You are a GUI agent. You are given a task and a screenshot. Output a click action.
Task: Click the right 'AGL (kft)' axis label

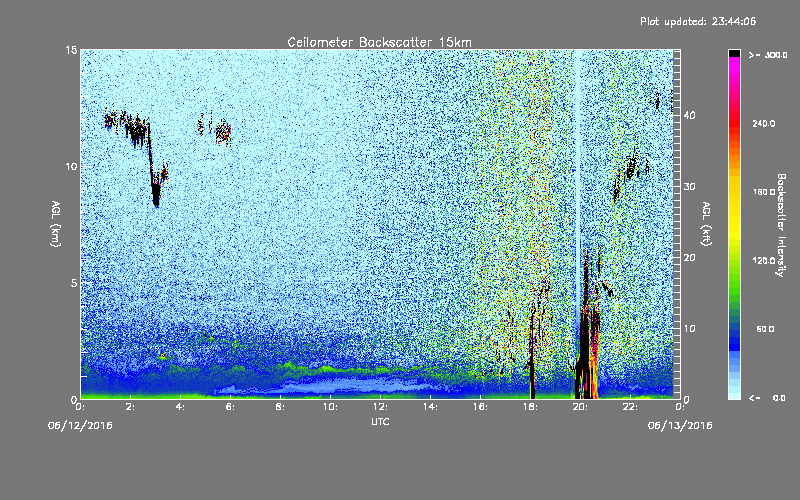(706, 223)
